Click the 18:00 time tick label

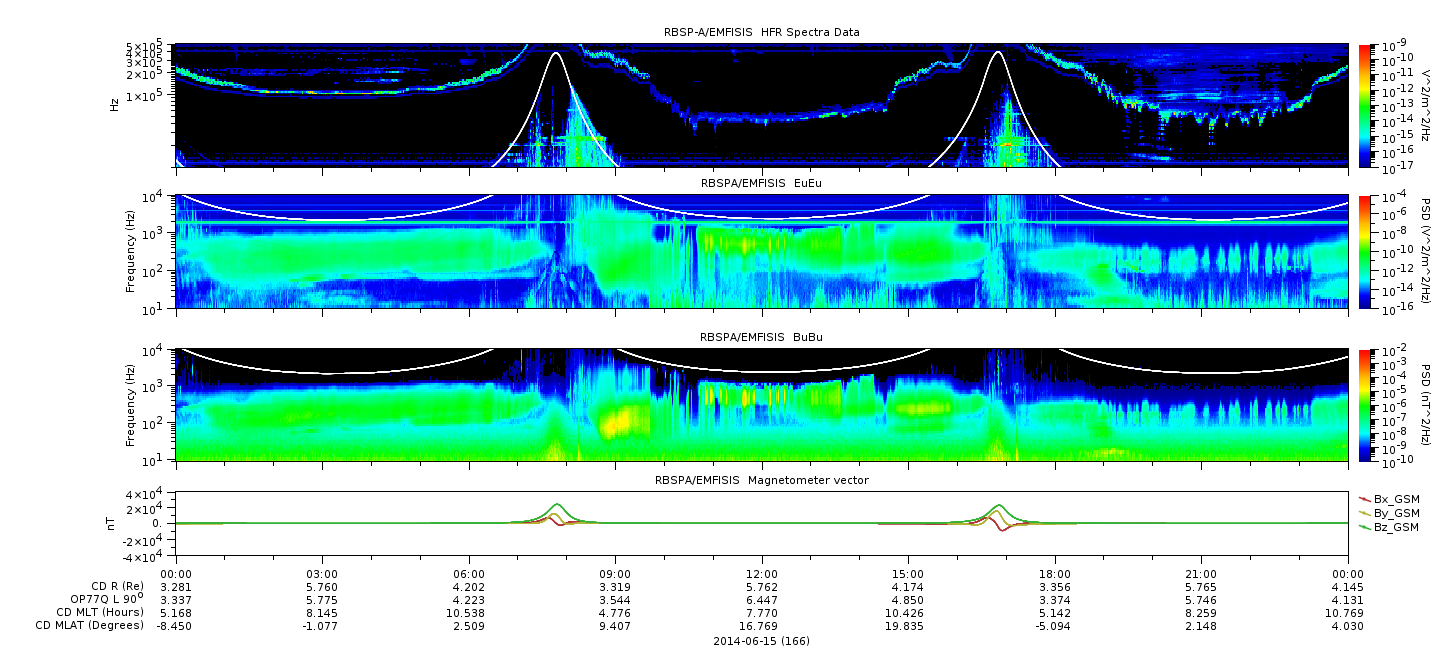[x=1055, y=573]
